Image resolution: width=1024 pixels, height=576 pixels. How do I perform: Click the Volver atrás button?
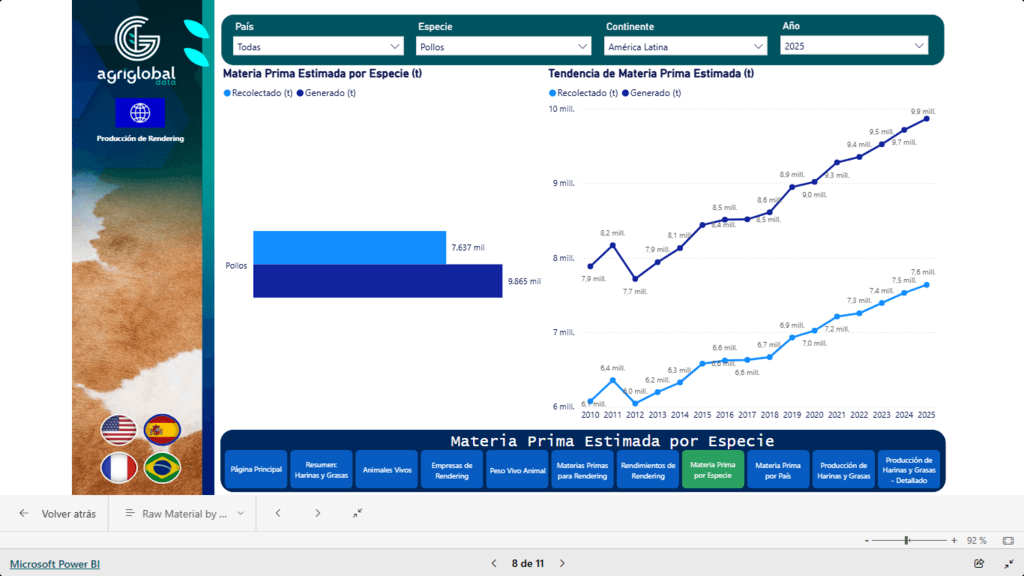[58, 513]
